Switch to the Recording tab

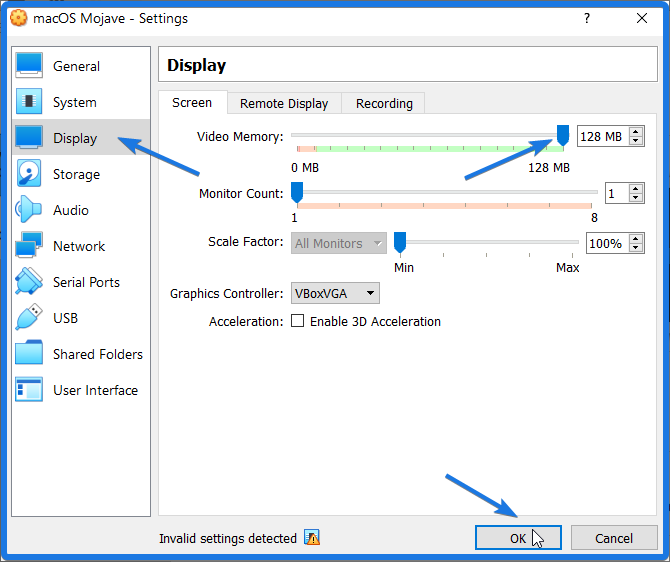[384, 103]
